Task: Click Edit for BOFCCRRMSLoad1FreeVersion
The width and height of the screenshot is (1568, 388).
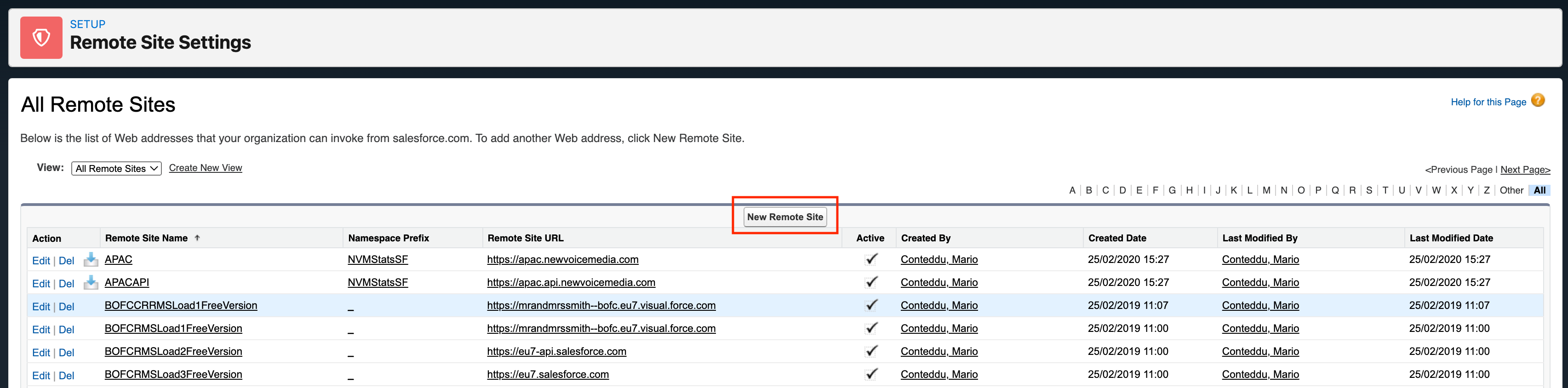Action: pyautogui.click(x=41, y=307)
